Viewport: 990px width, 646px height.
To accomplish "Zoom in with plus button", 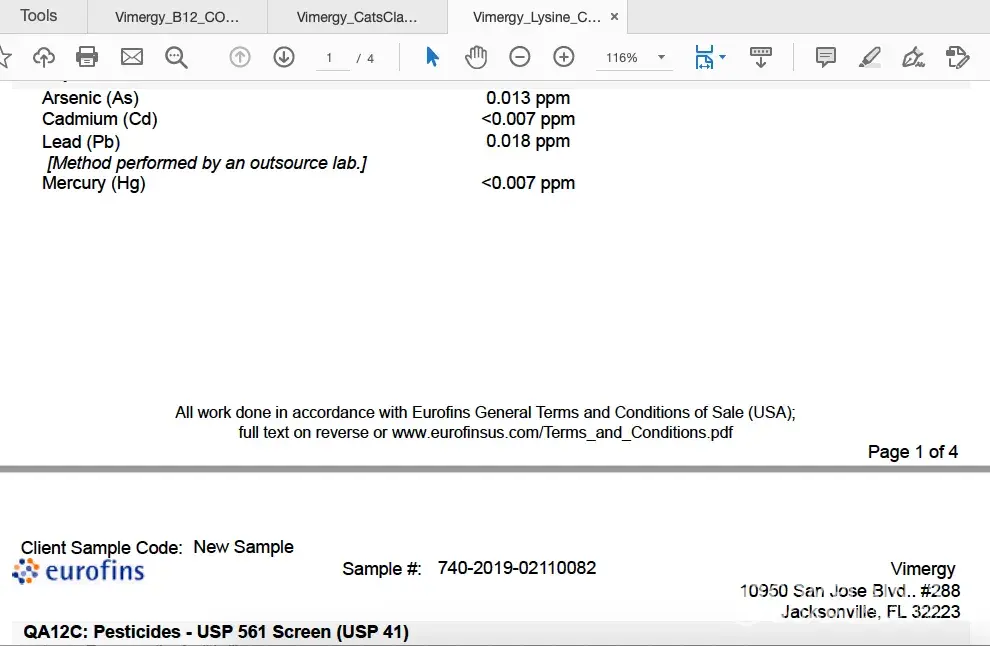I will pos(564,57).
